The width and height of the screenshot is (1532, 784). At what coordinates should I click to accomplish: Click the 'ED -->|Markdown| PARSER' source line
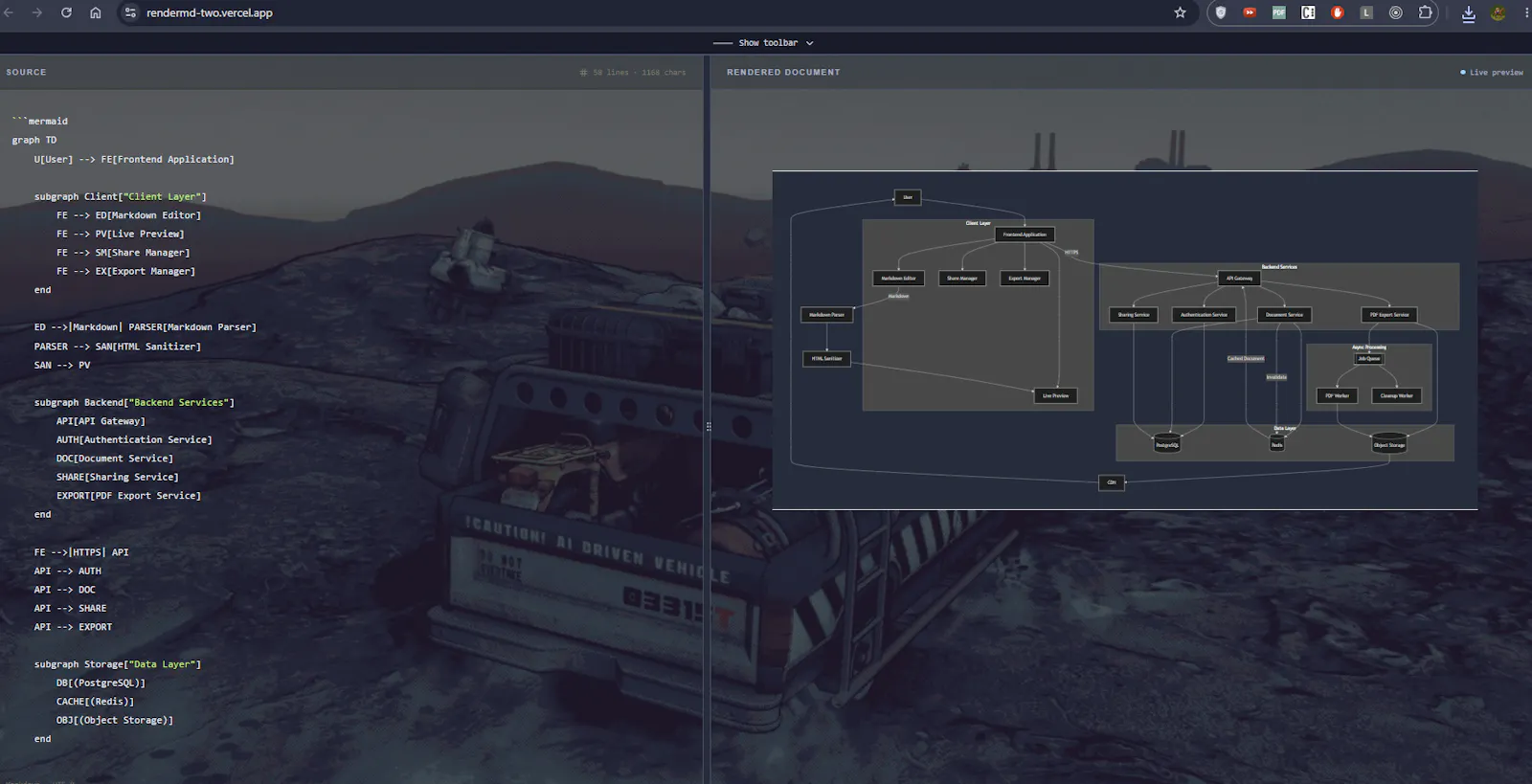pyautogui.click(x=146, y=327)
